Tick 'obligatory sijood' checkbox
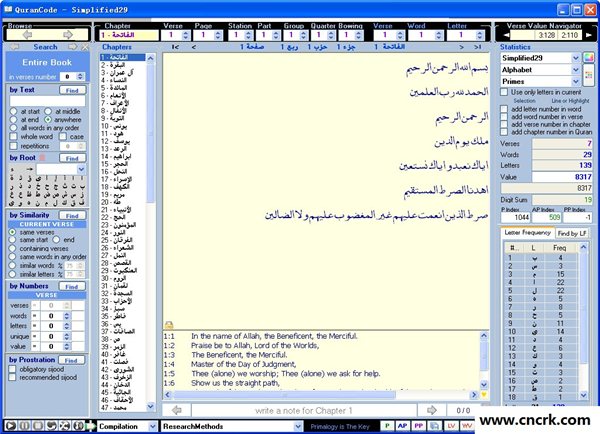 click(x=13, y=369)
